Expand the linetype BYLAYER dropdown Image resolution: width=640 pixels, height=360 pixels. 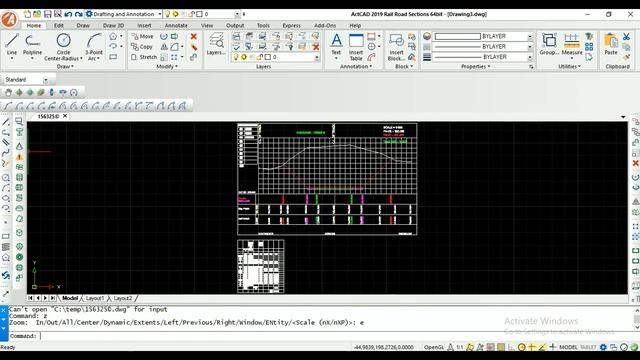coord(530,47)
